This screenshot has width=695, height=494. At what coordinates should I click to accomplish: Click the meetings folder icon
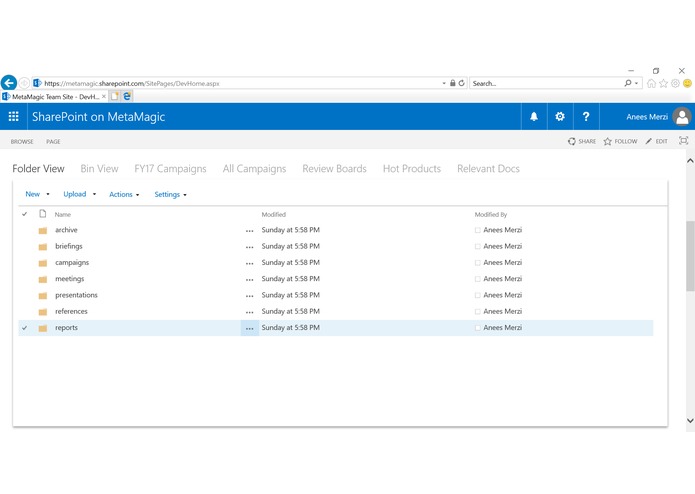pos(43,280)
